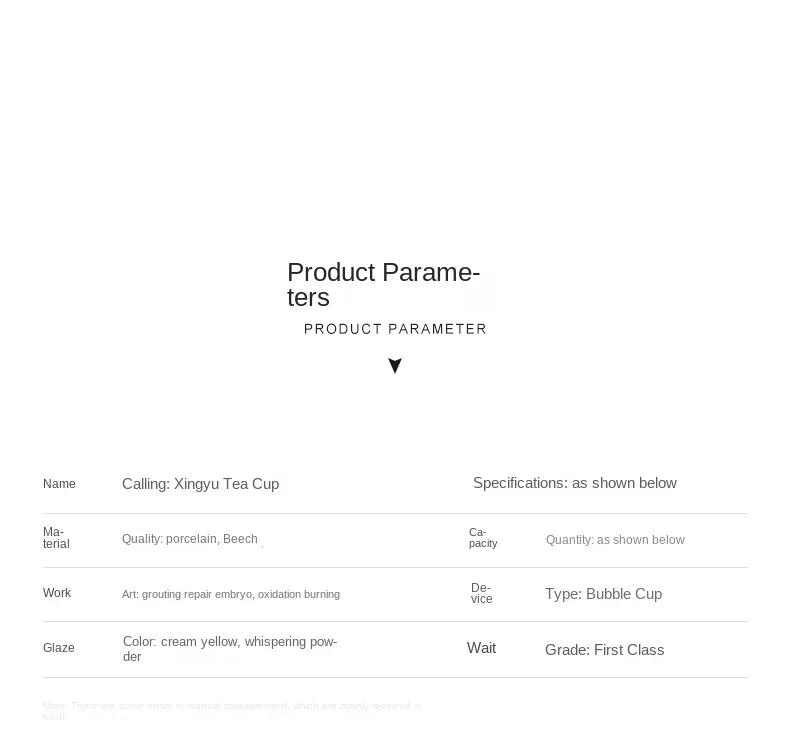Click the 'Glaze' row label
Screen dimensions: 790x747
click(58, 648)
